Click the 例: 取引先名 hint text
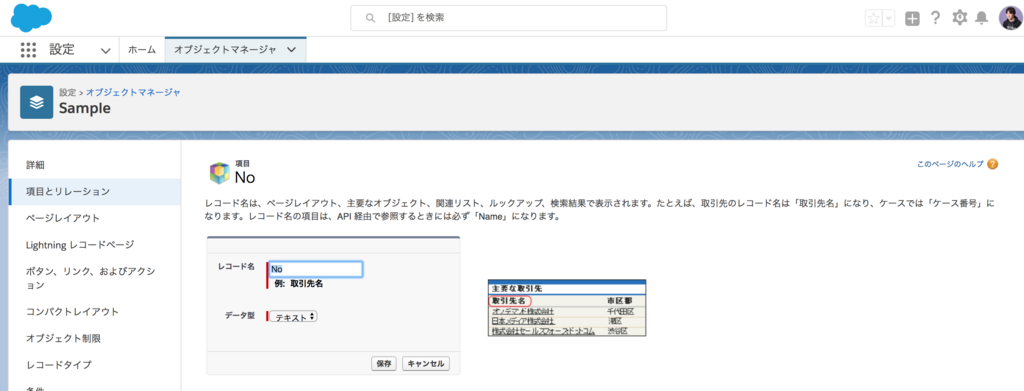1024x391 pixels. (x=299, y=284)
